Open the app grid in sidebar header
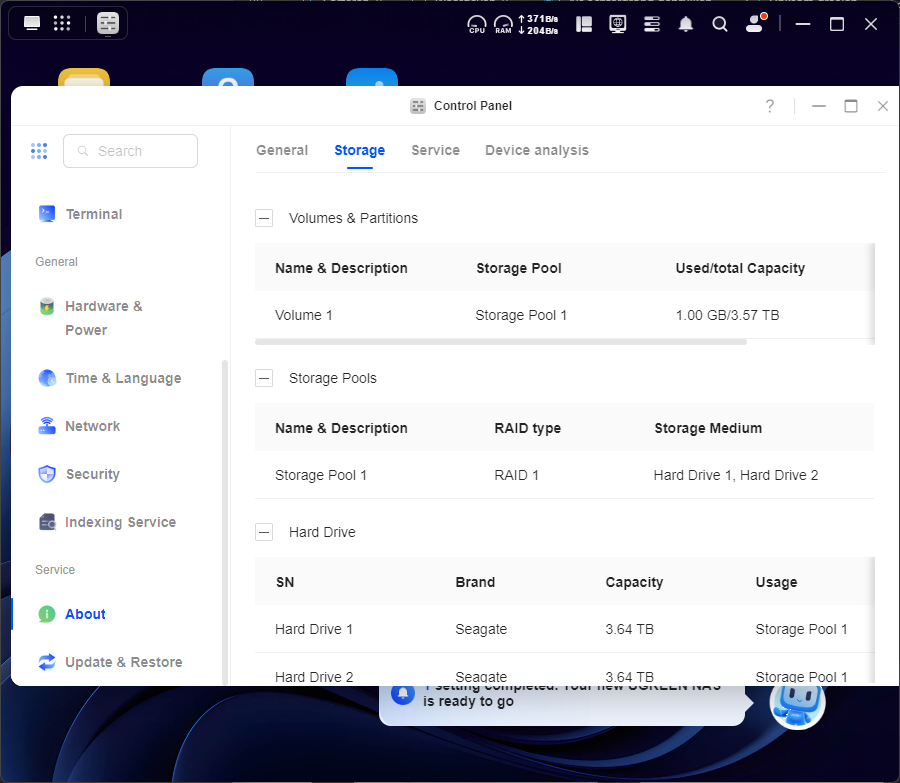This screenshot has height=783, width=900. click(x=39, y=151)
